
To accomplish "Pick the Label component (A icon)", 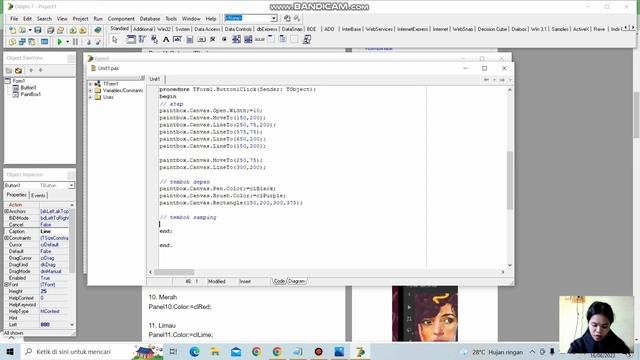I will click(x=166, y=39).
